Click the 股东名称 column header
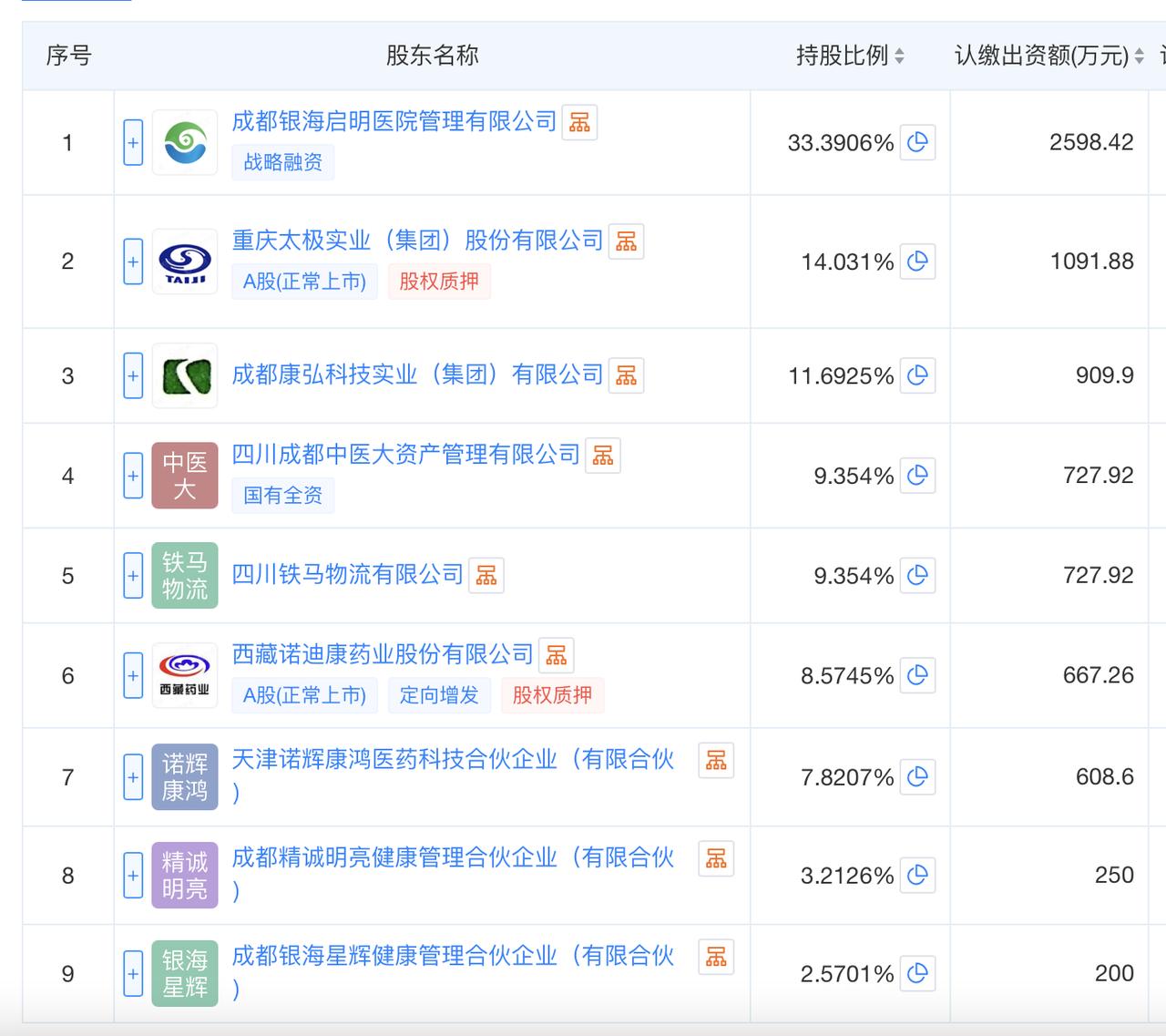The height and width of the screenshot is (1036, 1166). point(432,56)
